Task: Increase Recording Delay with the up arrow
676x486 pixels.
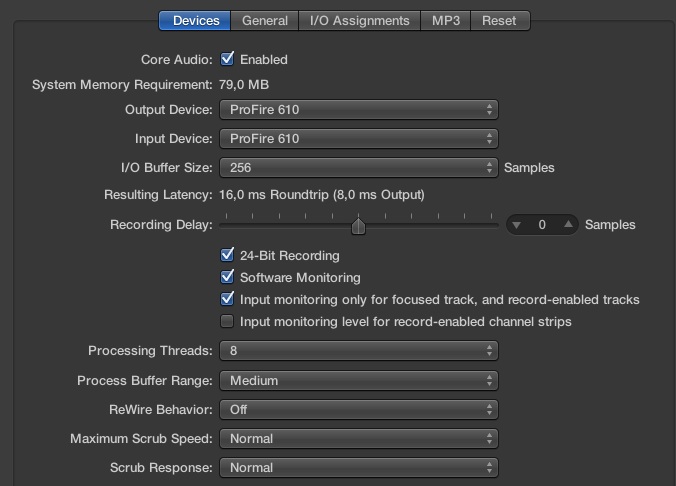Action: [567, 225]
